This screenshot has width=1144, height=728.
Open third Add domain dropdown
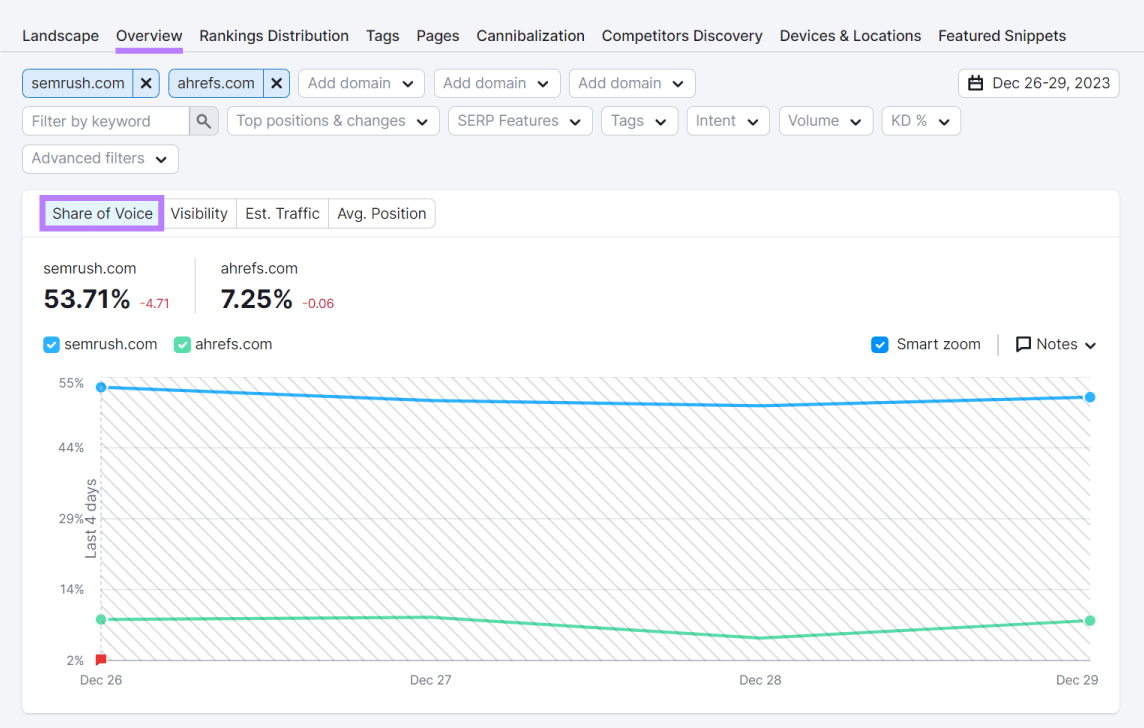[631, 83]
